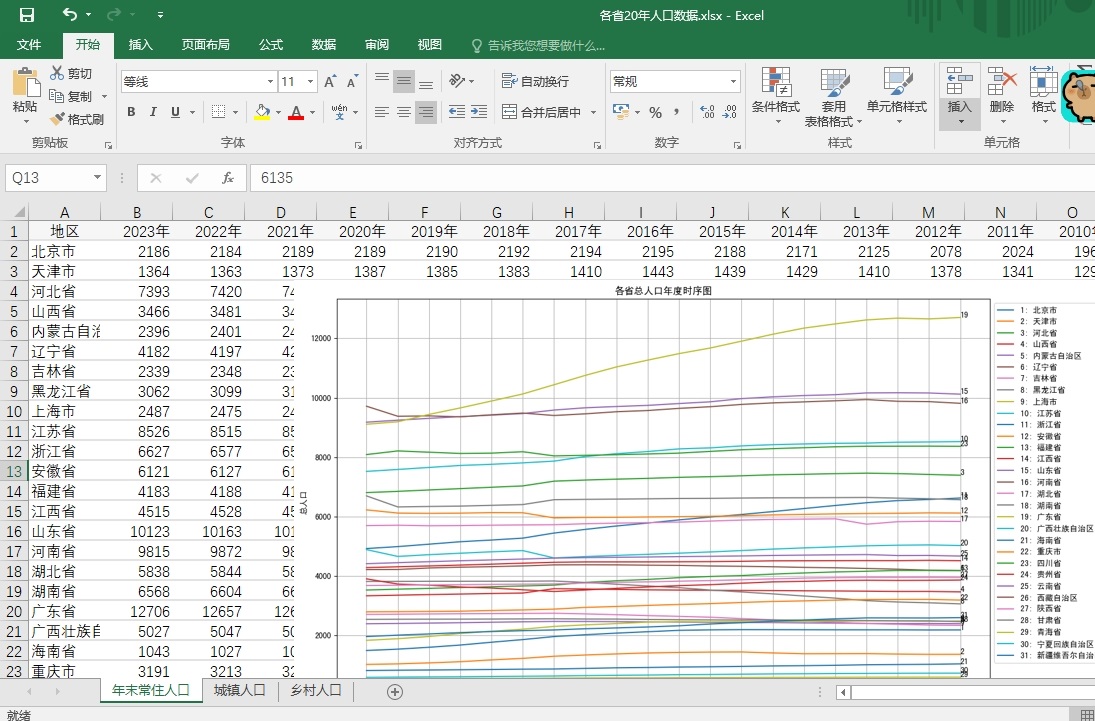1095x721 pixels.
Task: Click the Percent Style icon
Action: pos(655,112)
